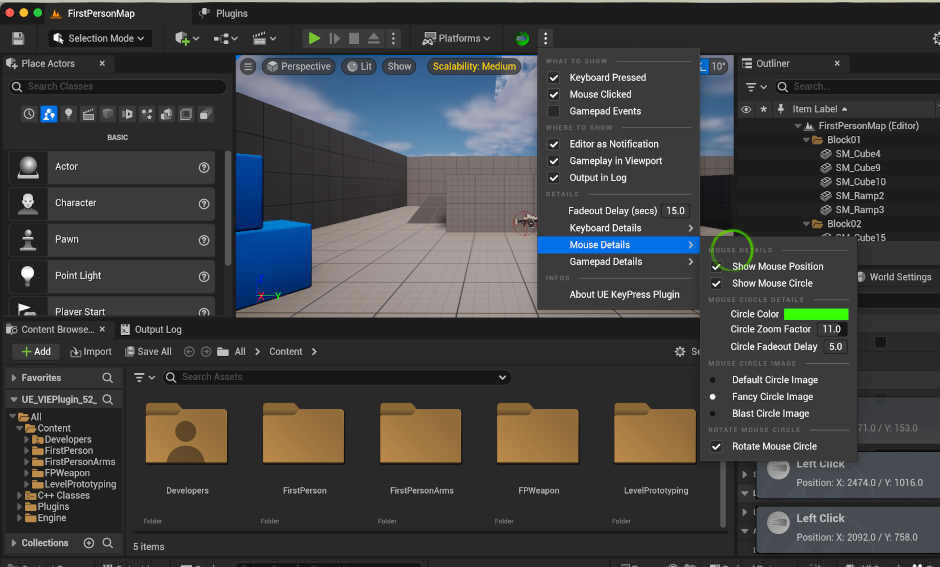Enable the Gamepad Events checkbox
940x567 pixels.
tap(554, 111)
